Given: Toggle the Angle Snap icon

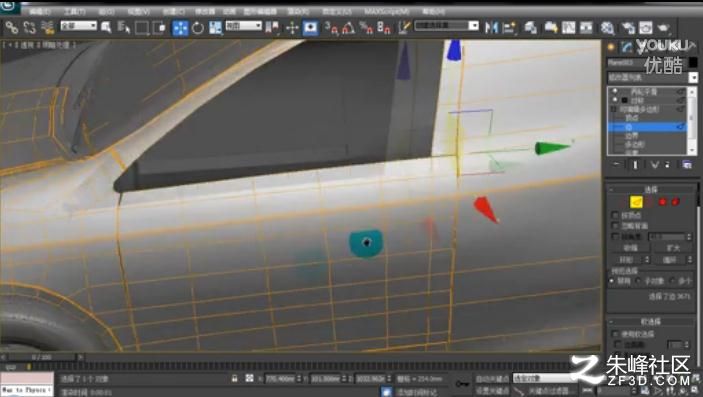Looking at the screenshot, I should point(348,28).
